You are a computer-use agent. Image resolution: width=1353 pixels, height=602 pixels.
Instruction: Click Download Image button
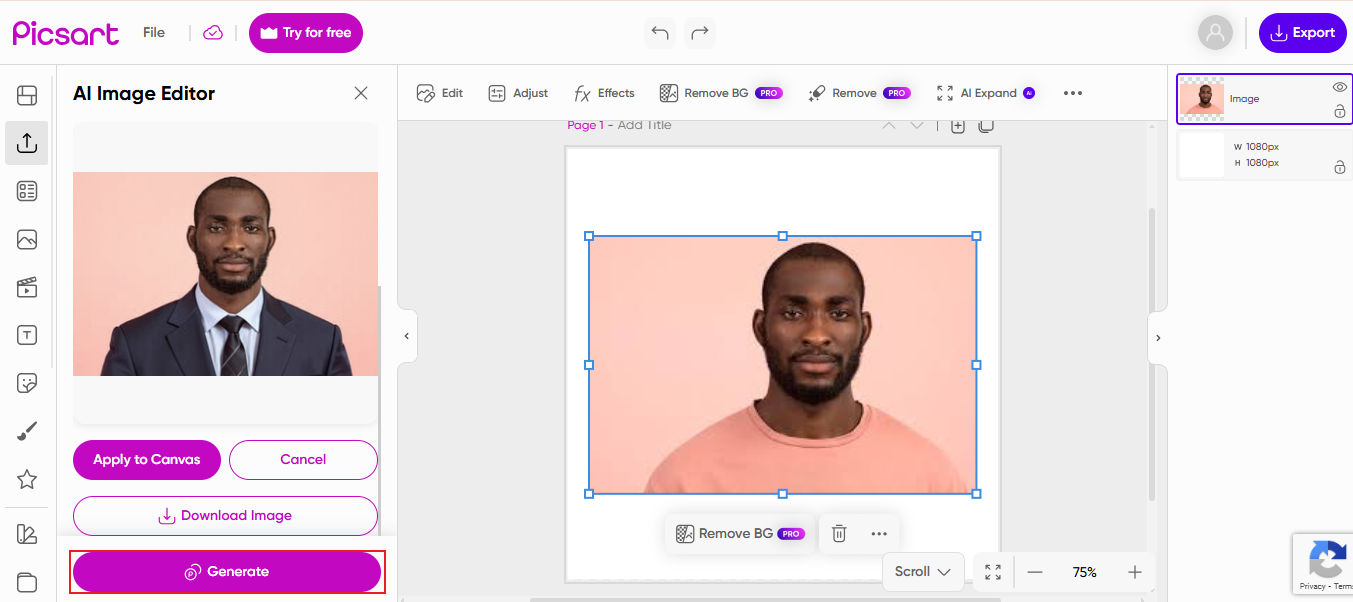225,516
